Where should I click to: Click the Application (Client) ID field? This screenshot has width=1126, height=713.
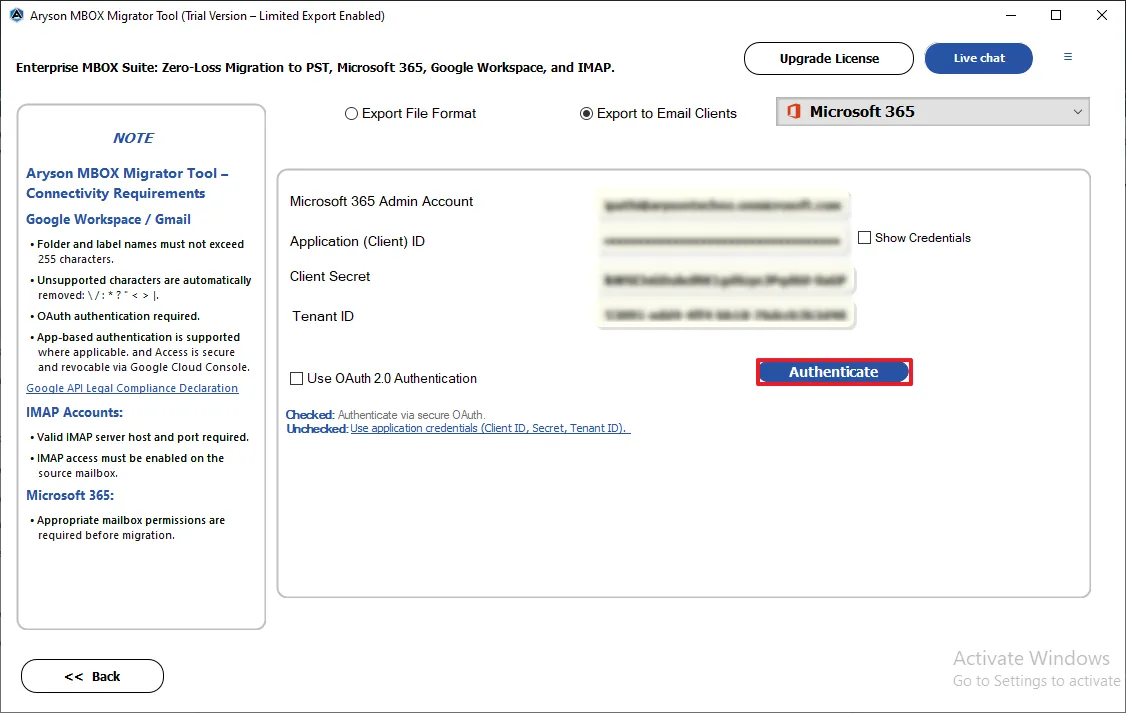pyautogui.click(x=722, y=241)
